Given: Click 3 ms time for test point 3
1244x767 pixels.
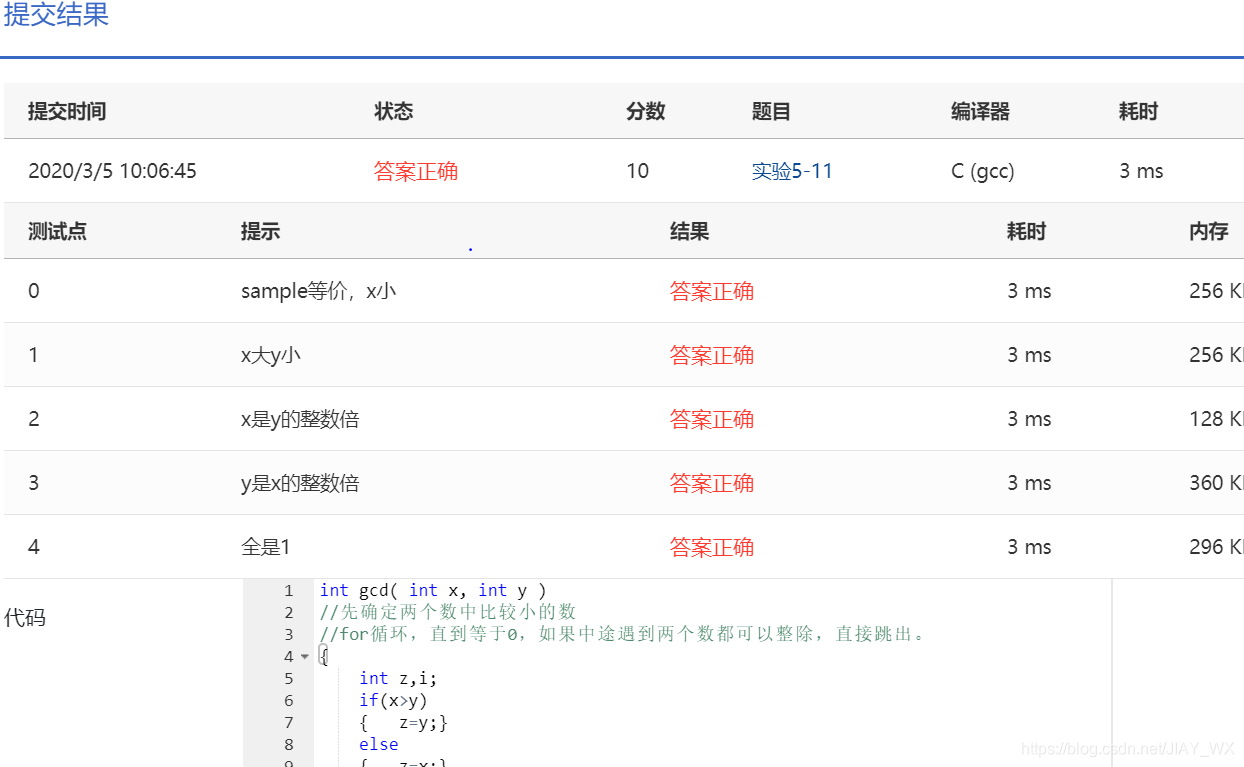Looking at the screenshot, I should [1029, 483].
